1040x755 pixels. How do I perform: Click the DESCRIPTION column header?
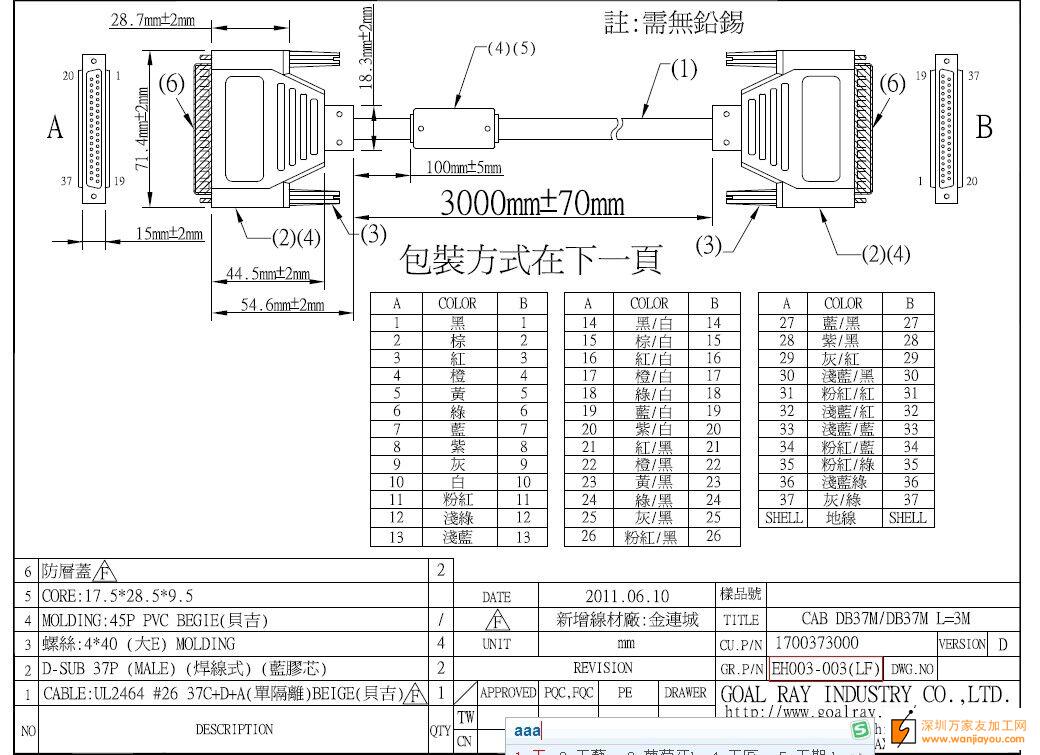233,729
